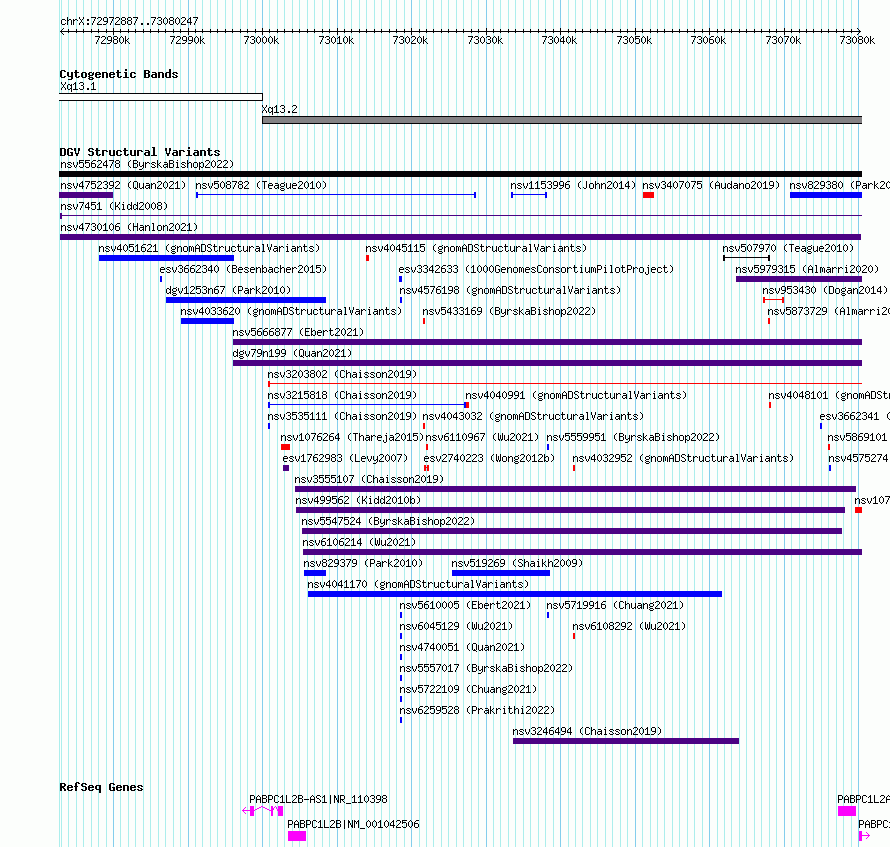Click nsv5433169 (ByrskaBishop2022) label
Screen dimensions: 890x847
[x=509, y=312]
